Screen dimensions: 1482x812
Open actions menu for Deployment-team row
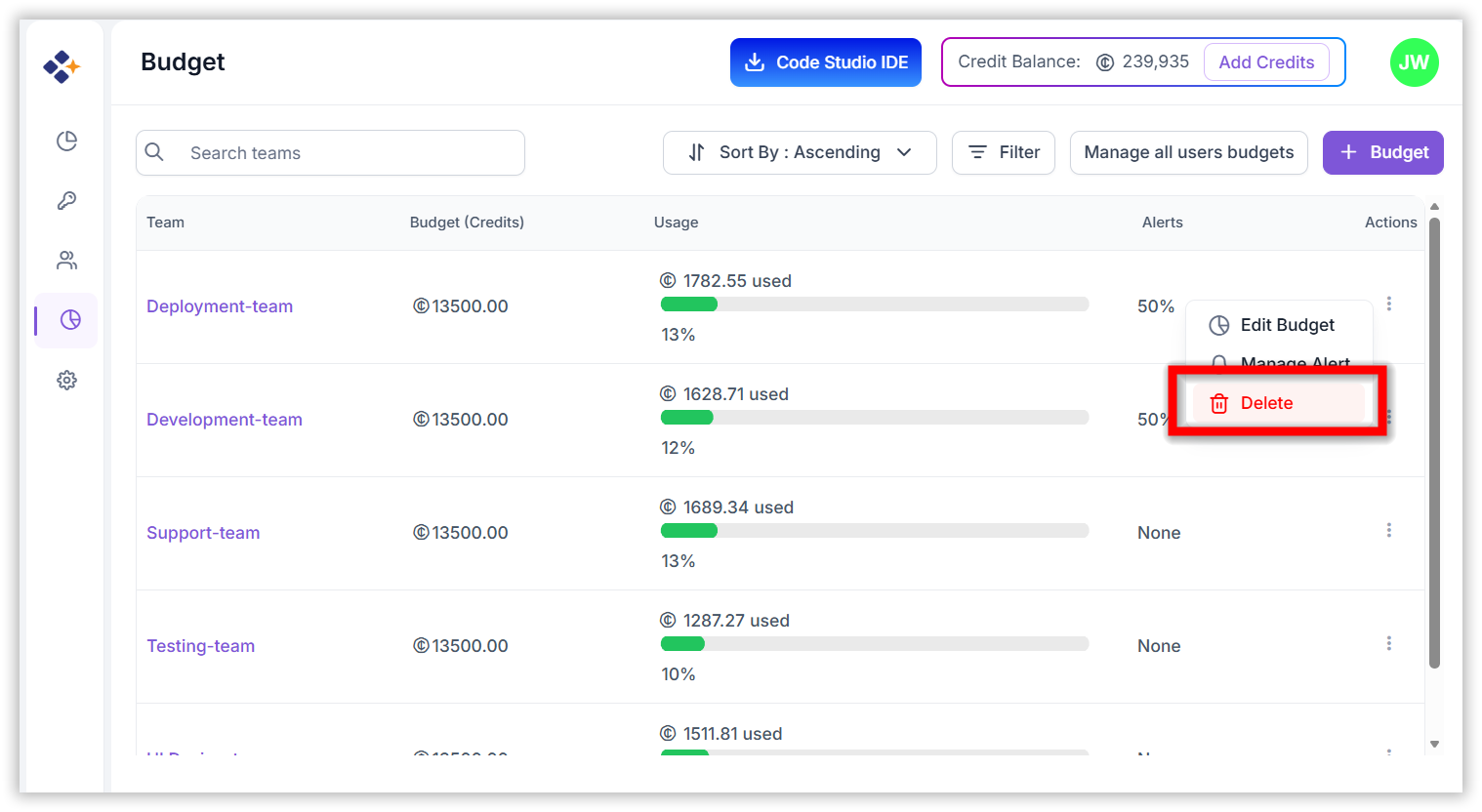[x=1388, y=304]
